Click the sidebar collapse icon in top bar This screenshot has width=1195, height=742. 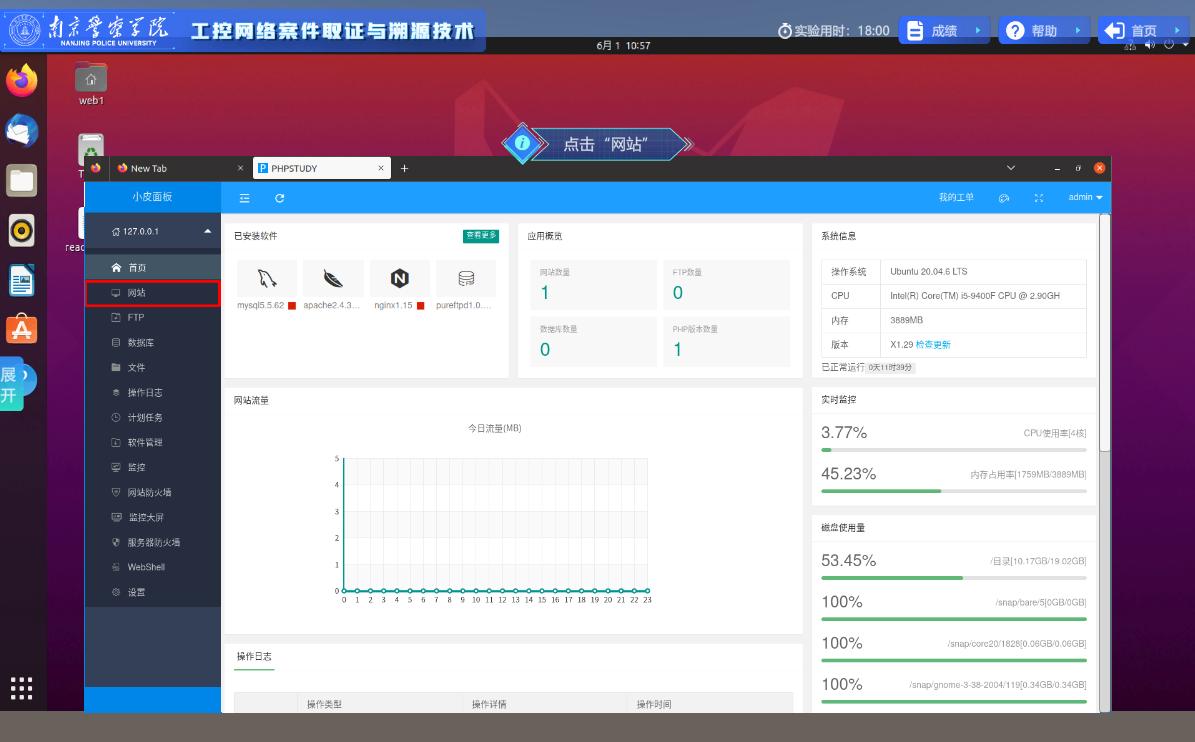click(x=245, y=198)
